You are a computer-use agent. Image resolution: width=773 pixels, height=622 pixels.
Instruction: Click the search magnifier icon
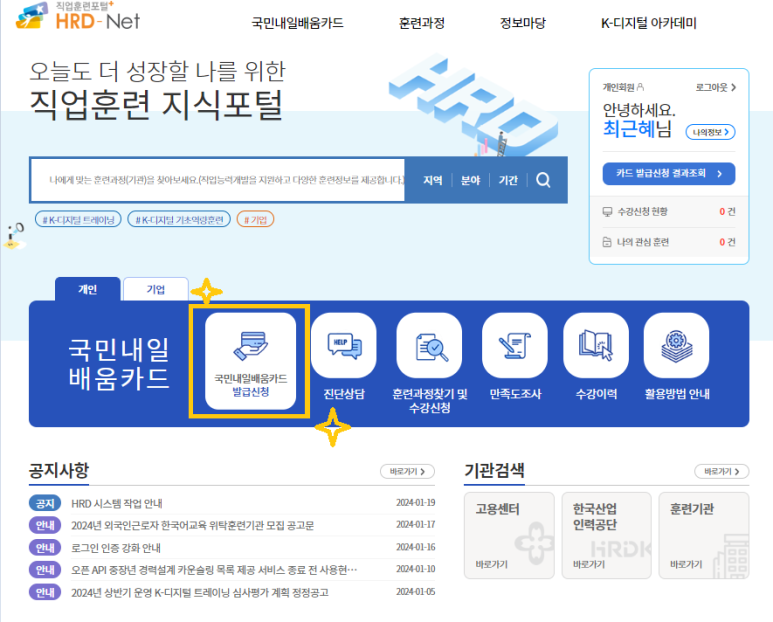(x=543, y=180)
